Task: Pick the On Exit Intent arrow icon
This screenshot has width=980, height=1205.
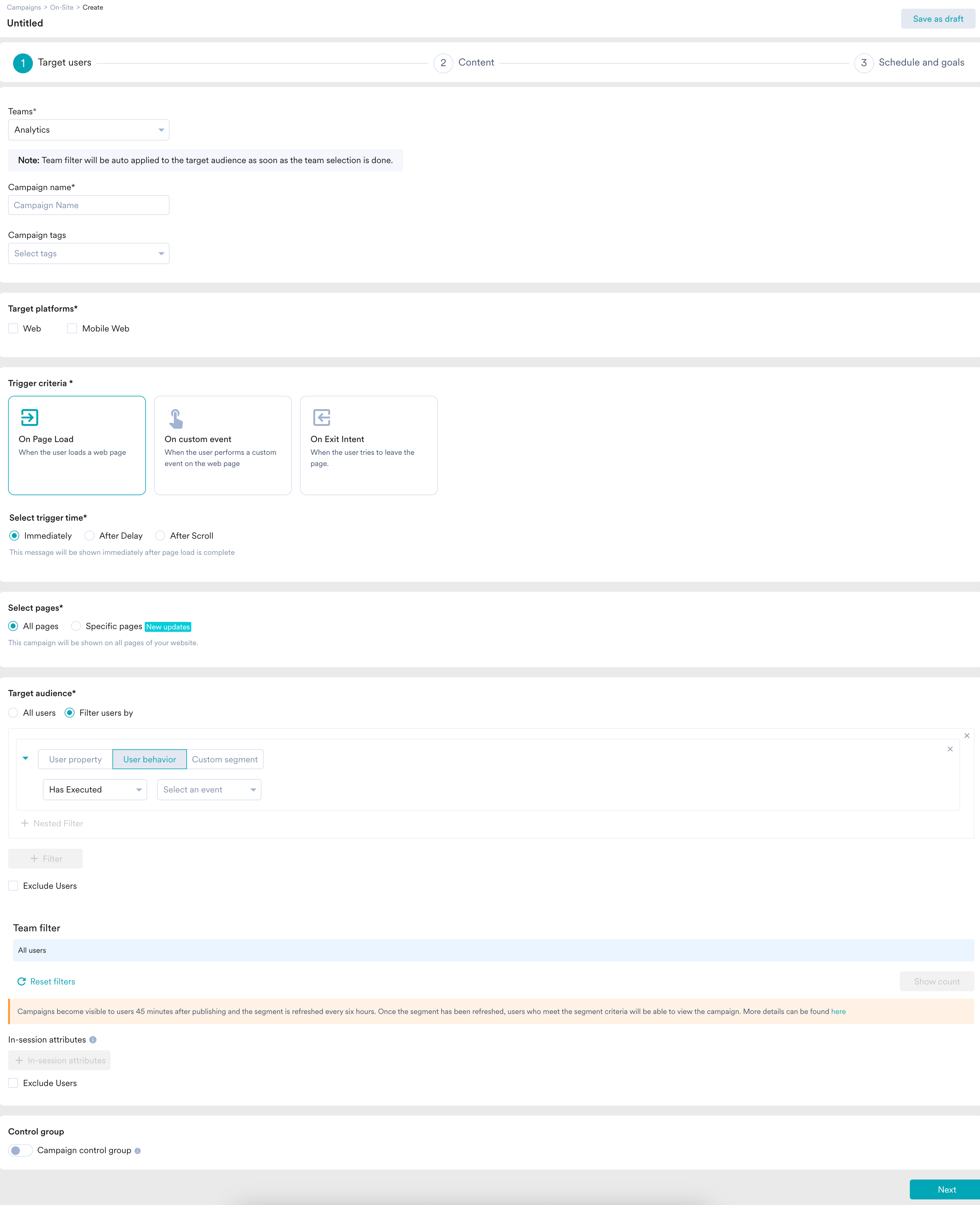Action: [x=321, y=417]
